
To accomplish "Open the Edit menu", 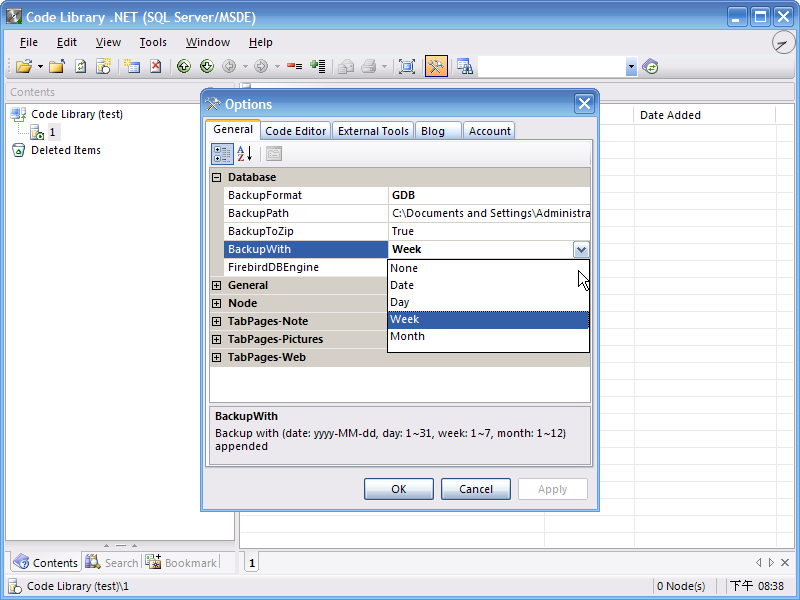I will (67, 42).
